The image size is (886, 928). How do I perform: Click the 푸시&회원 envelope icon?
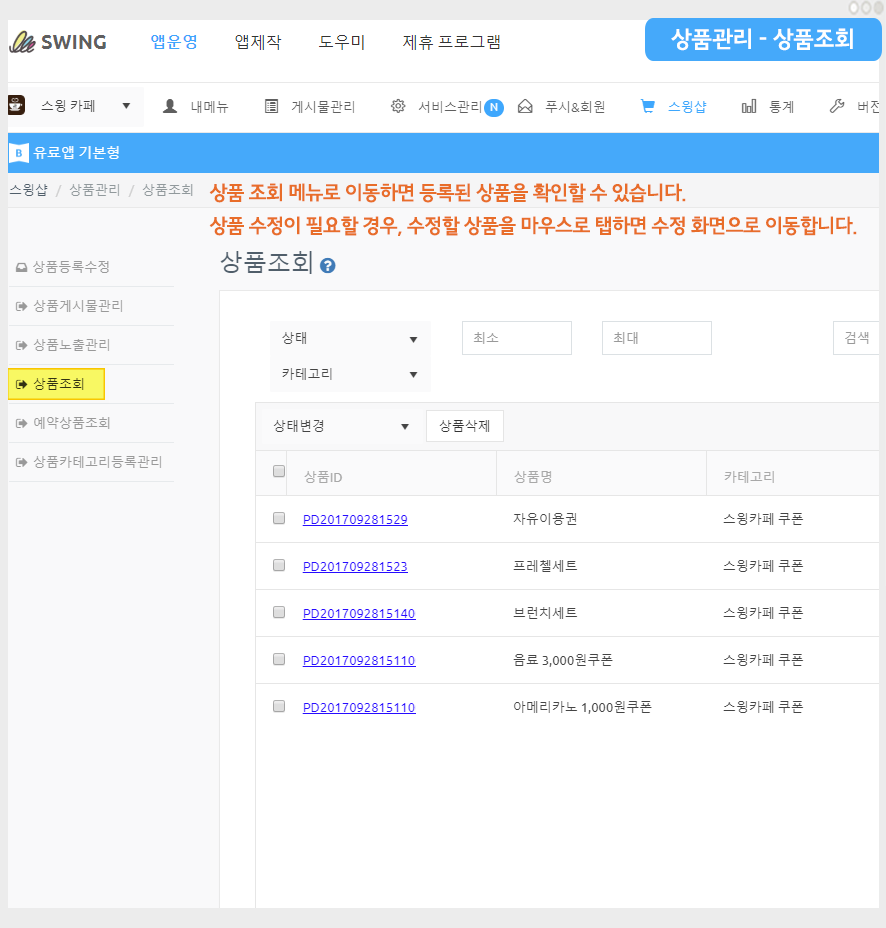[x=525, y=106]
